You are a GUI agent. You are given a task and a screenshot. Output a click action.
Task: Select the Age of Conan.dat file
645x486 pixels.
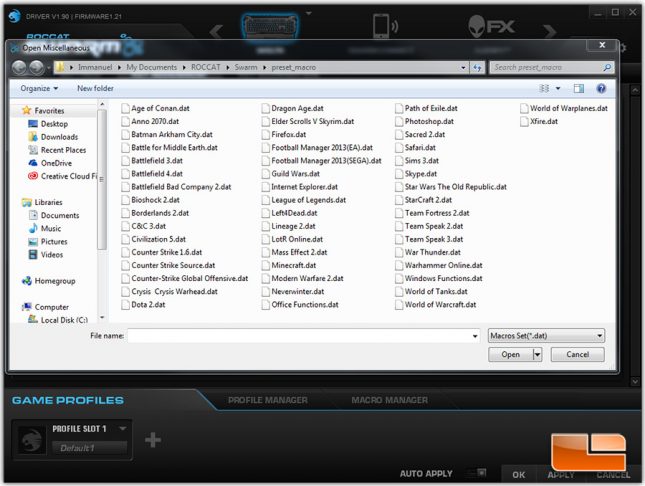155,109
